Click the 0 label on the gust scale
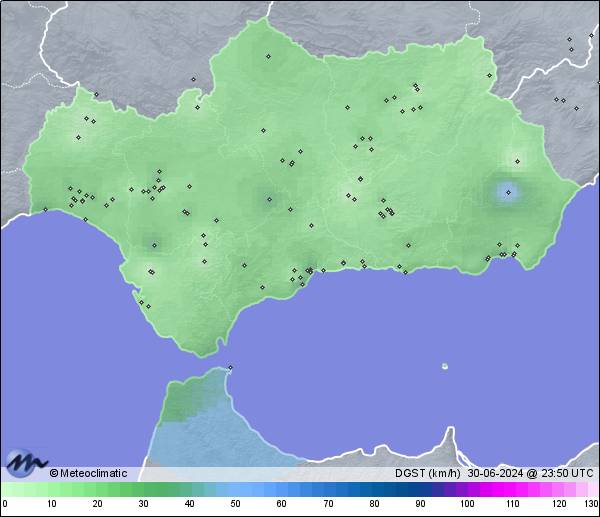The image size is (600, 517). pos(5,504)
